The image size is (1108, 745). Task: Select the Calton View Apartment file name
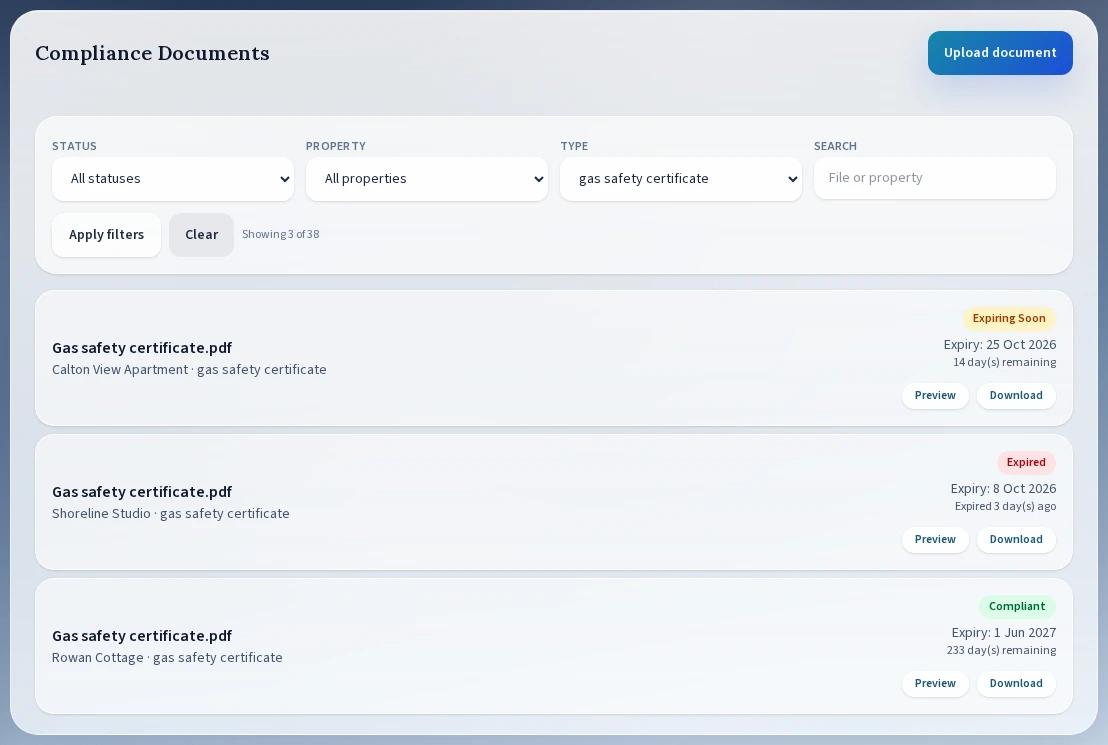tap(142, 348)
